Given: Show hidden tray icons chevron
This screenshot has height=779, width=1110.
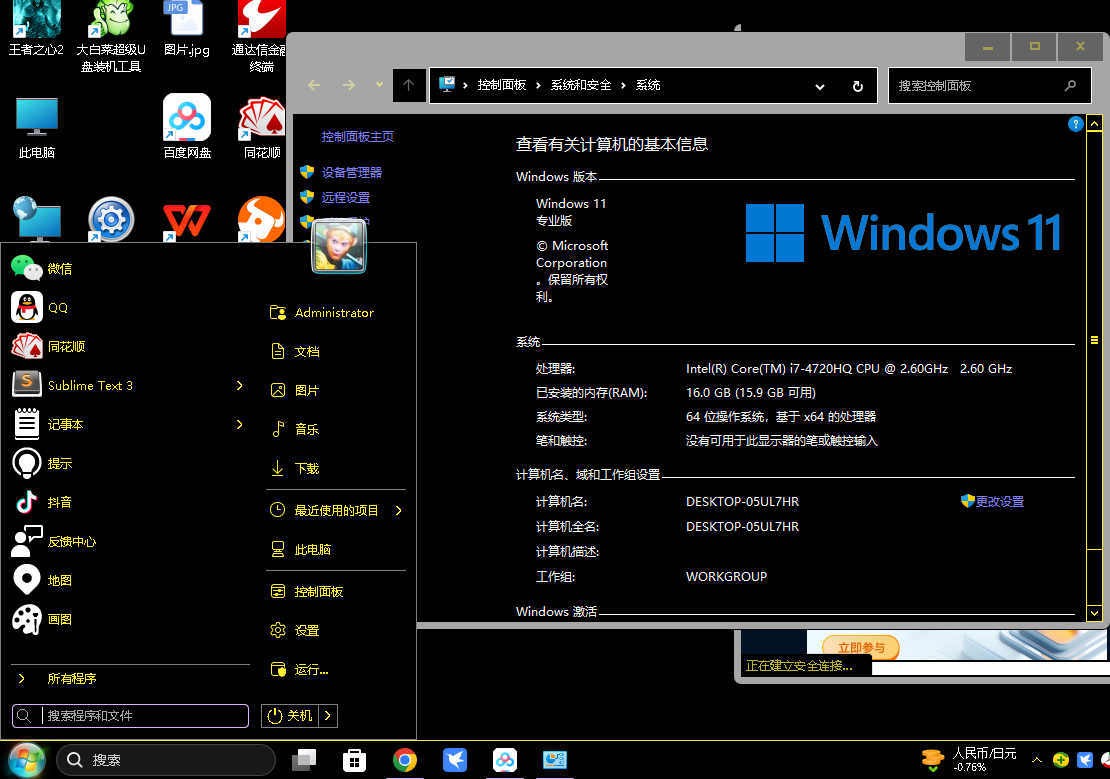Looking at the screenshot, I should pos(1036,760).
